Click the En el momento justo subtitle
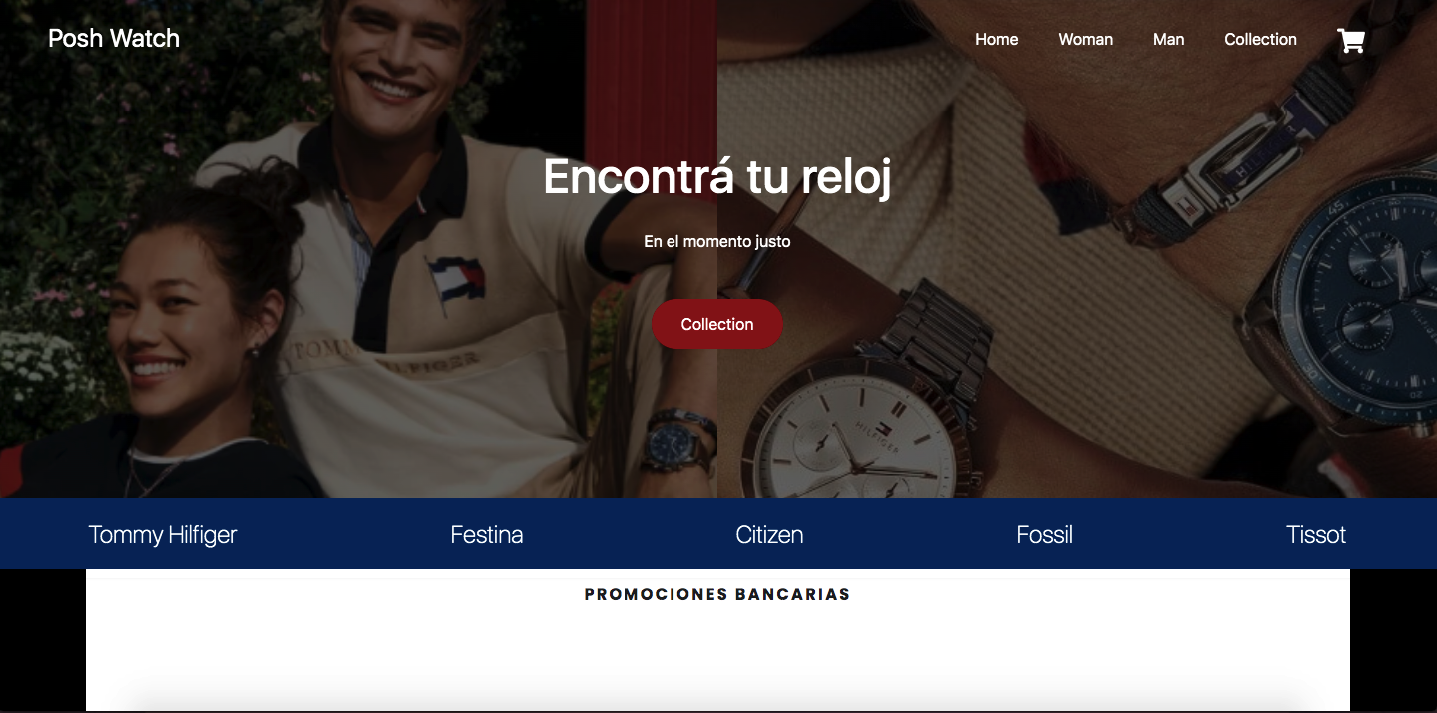The height and width of the screenshot is (713, 1437). [717, 242]
